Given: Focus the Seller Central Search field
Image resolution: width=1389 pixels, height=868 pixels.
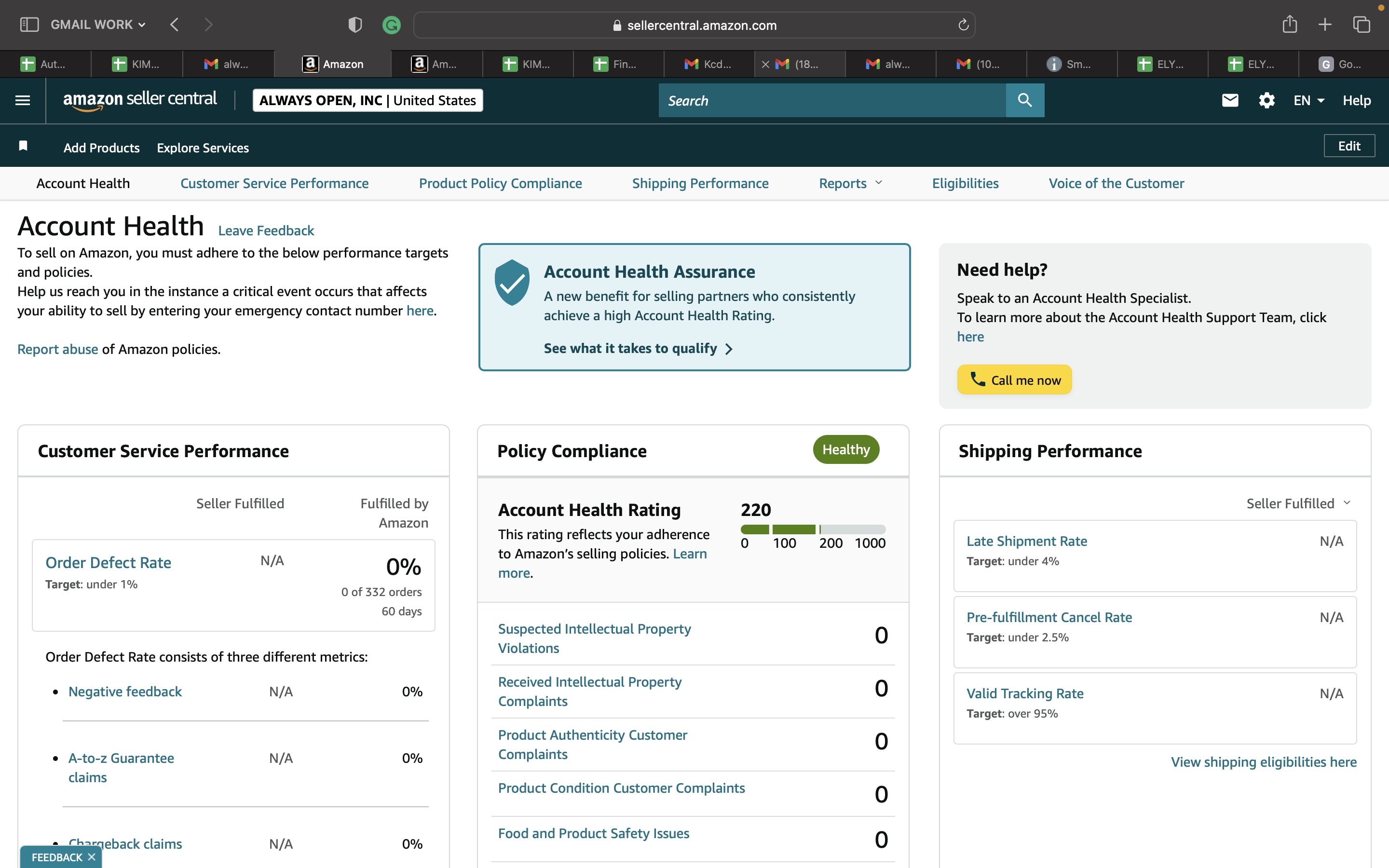Looking at the screenshot, I should (x=832, y=100).
